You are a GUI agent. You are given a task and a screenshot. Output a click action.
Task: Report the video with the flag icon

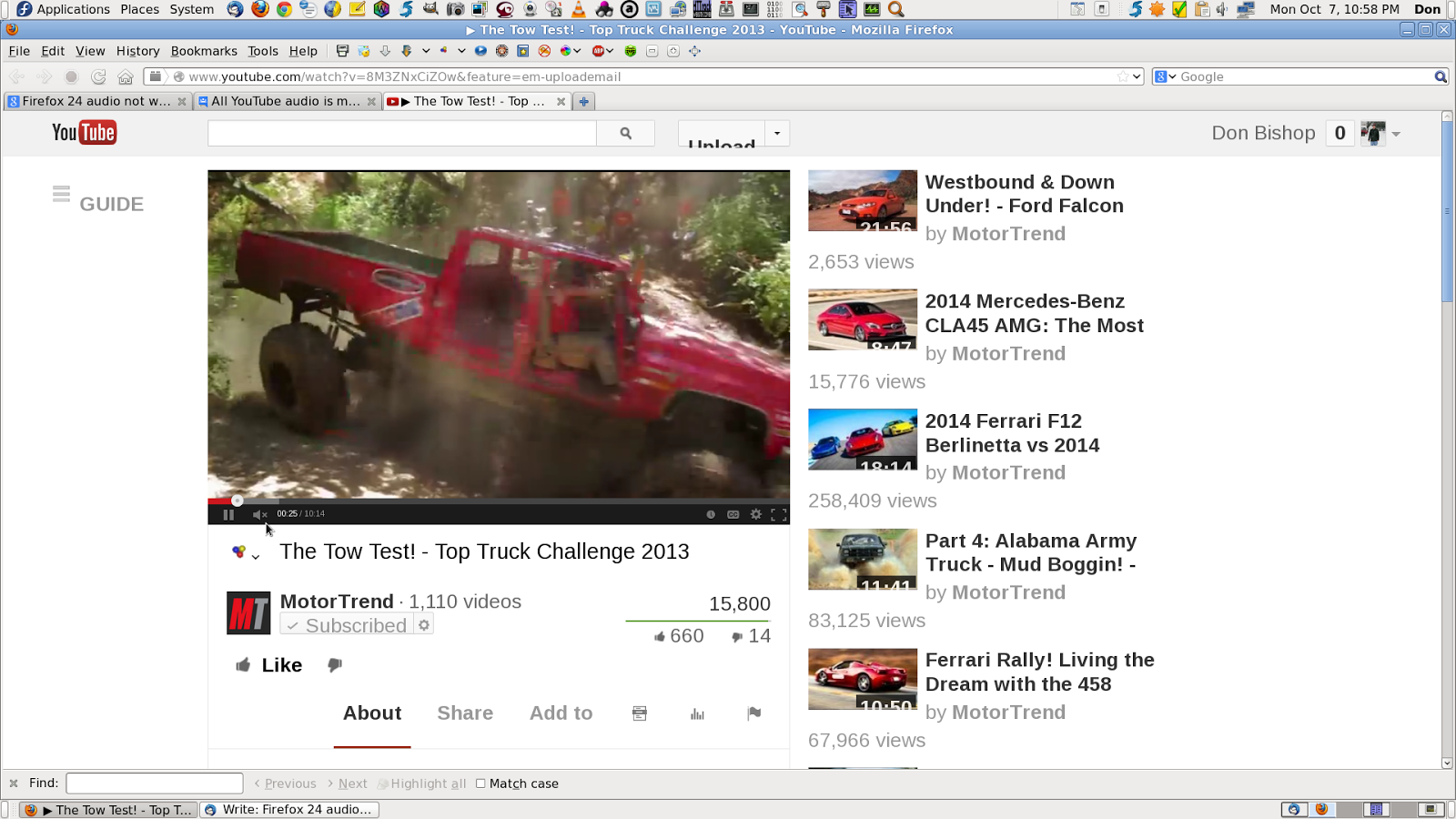pyautogui.click(x=754, y=713)
